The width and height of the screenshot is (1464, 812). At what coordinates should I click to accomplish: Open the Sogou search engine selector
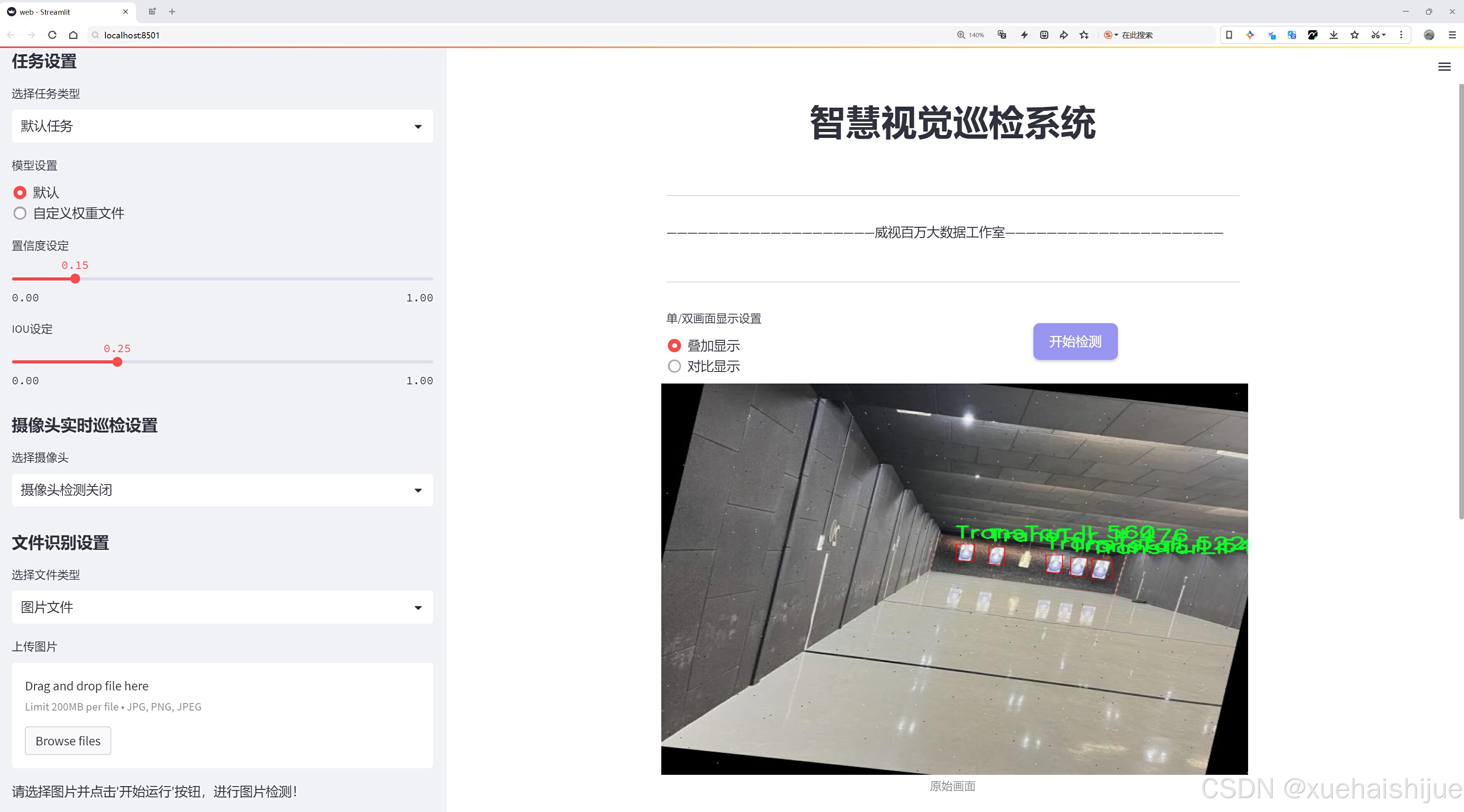coord(1111,34)
